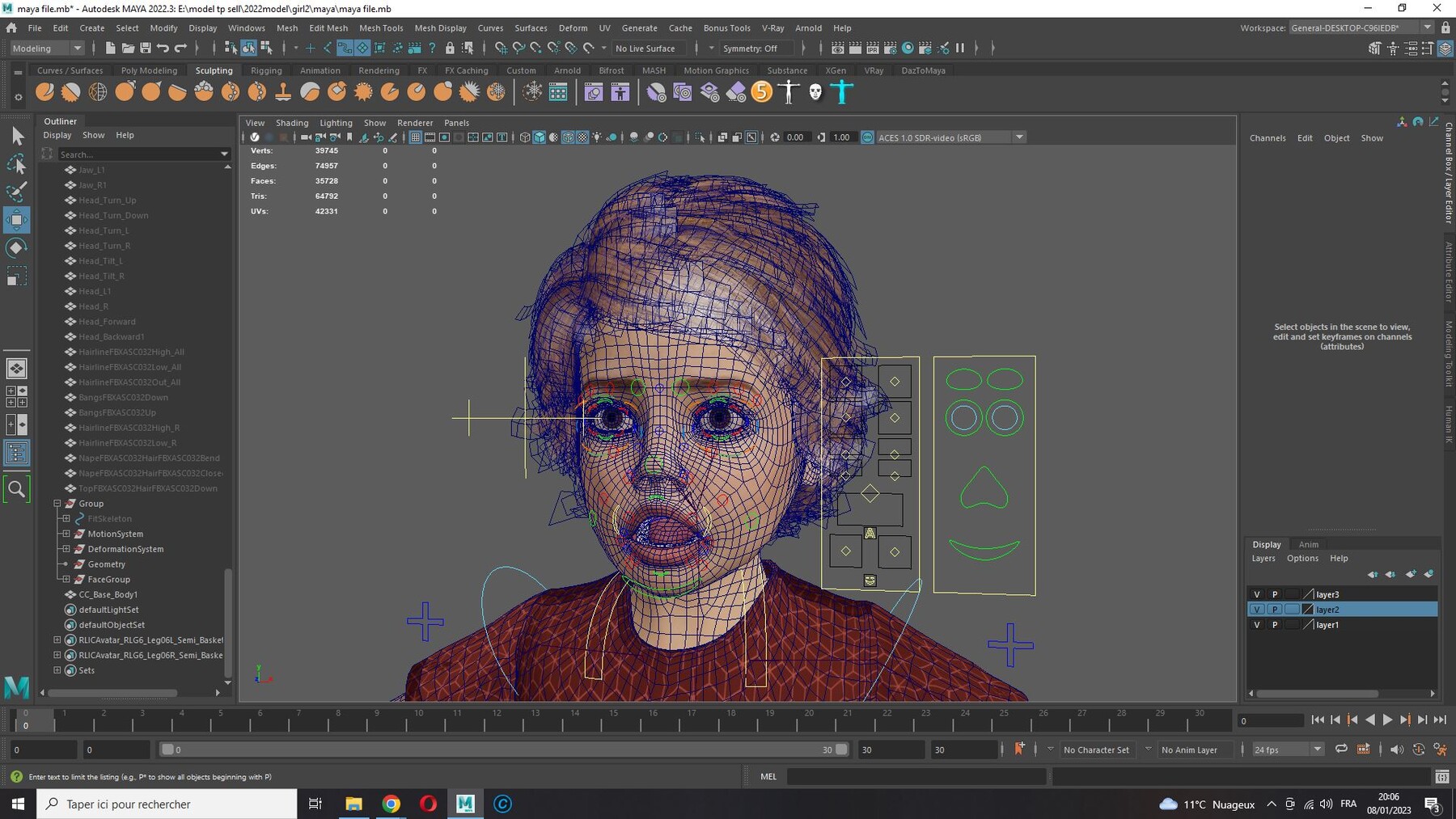
Task: Select the Smooth sculpt brush on the shelf
Action: (71, 91)
